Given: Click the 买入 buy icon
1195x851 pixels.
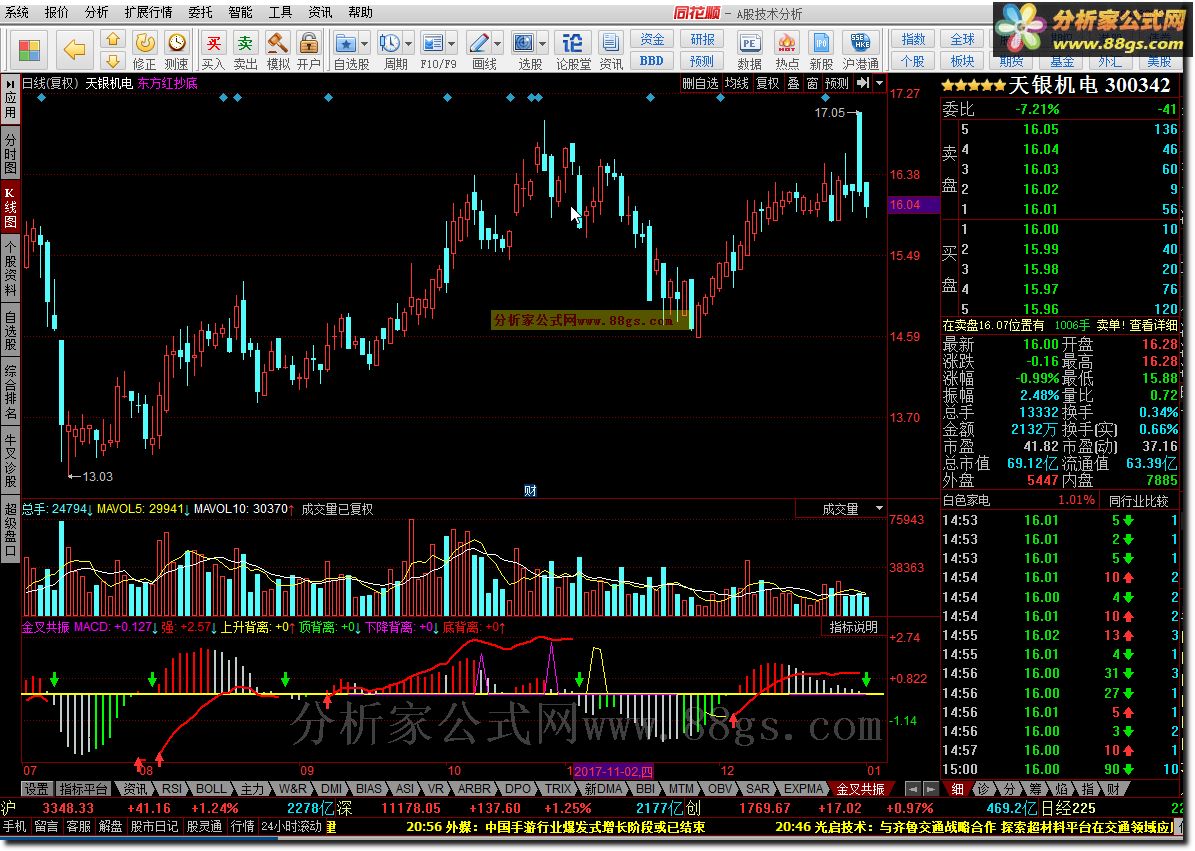Looking at the screenshot, I should click(213, 50).
